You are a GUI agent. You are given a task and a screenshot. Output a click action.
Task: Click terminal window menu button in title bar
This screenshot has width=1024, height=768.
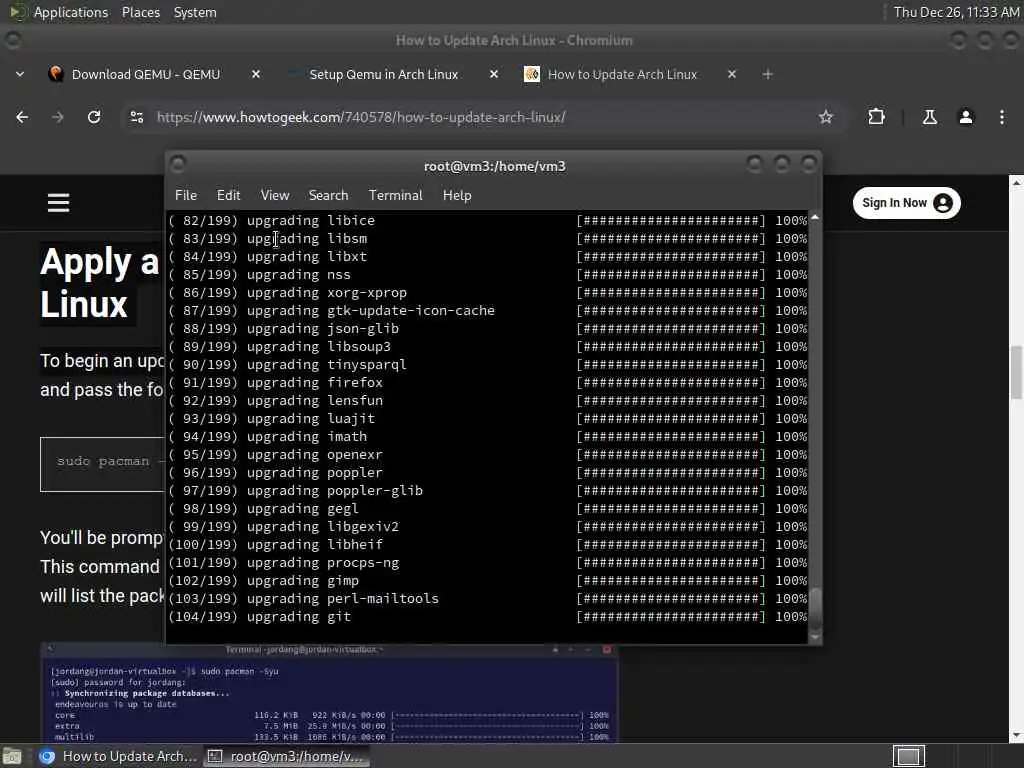point(178,164)
